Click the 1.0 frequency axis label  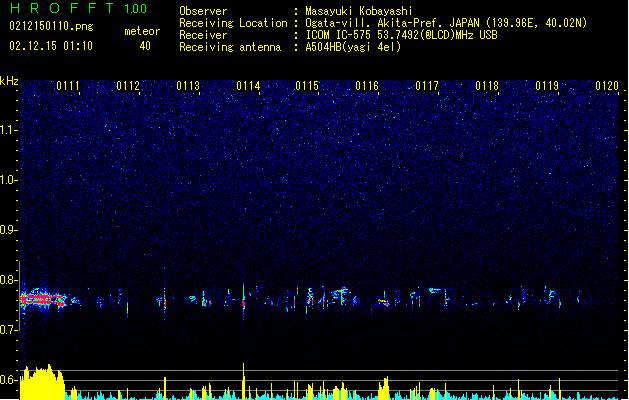(8, 180)
